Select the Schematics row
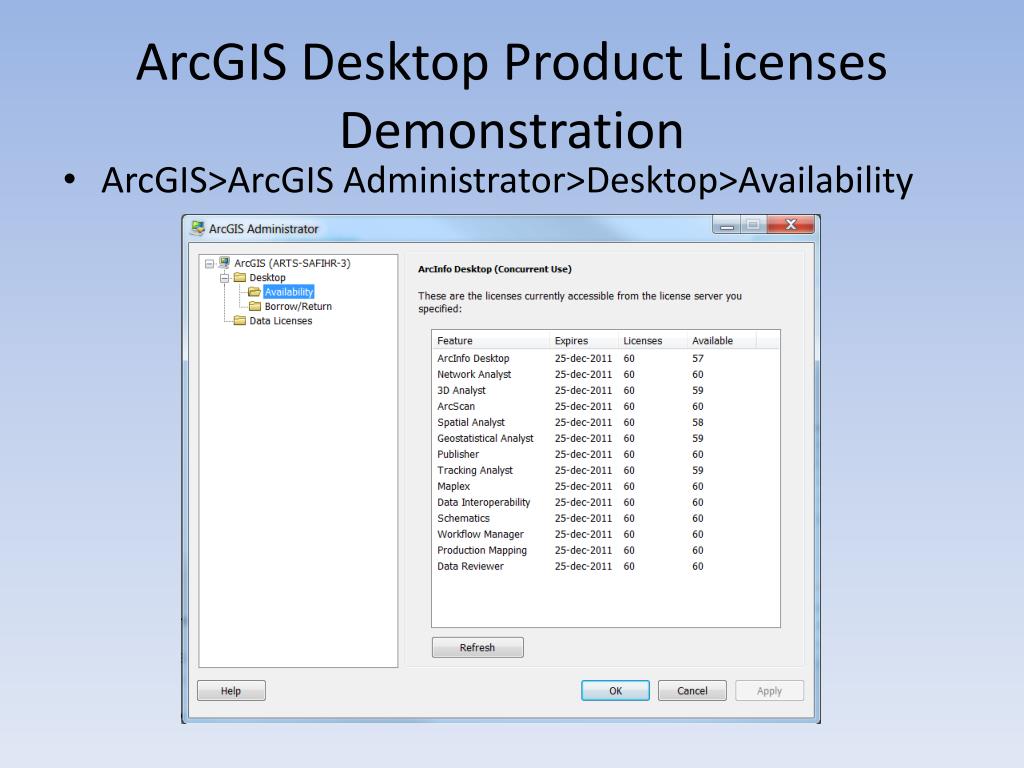Screen dimensions: 1024x768 coord(605,519)
